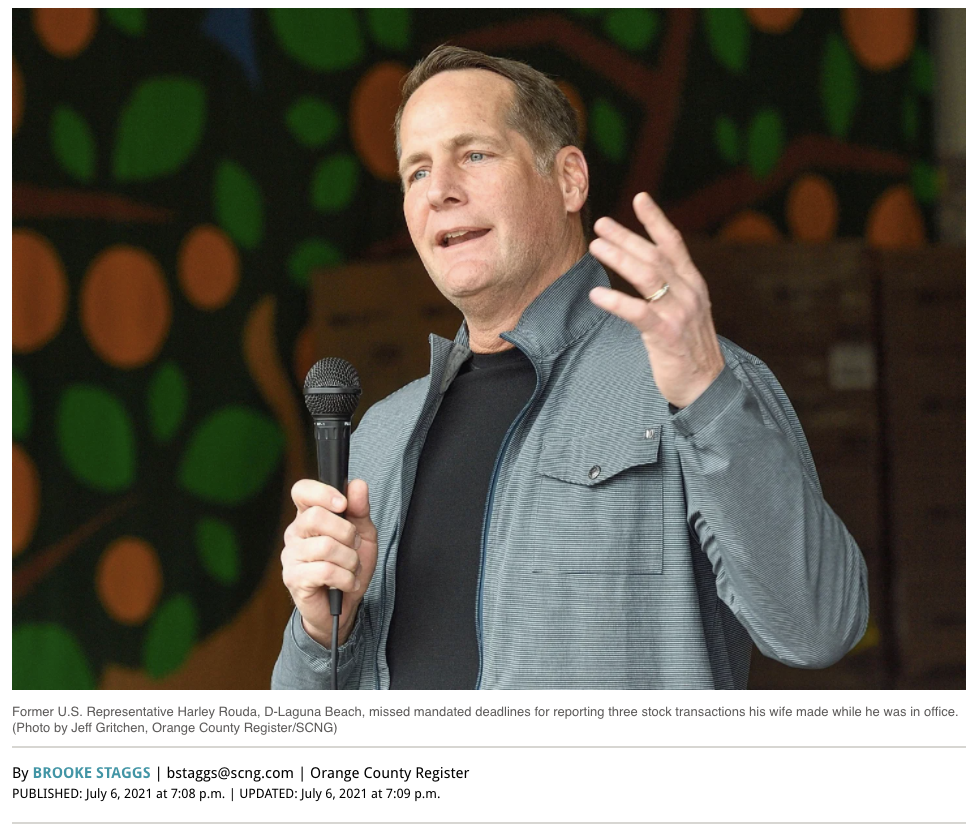
Task: Click the bstaggs@scng.com email address
Action: (230, 773)
